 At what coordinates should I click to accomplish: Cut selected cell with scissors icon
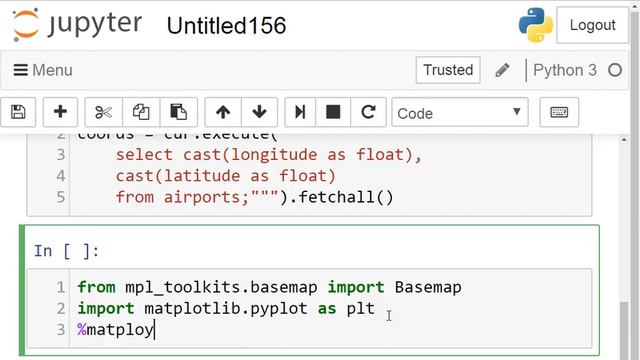(103, 112)
